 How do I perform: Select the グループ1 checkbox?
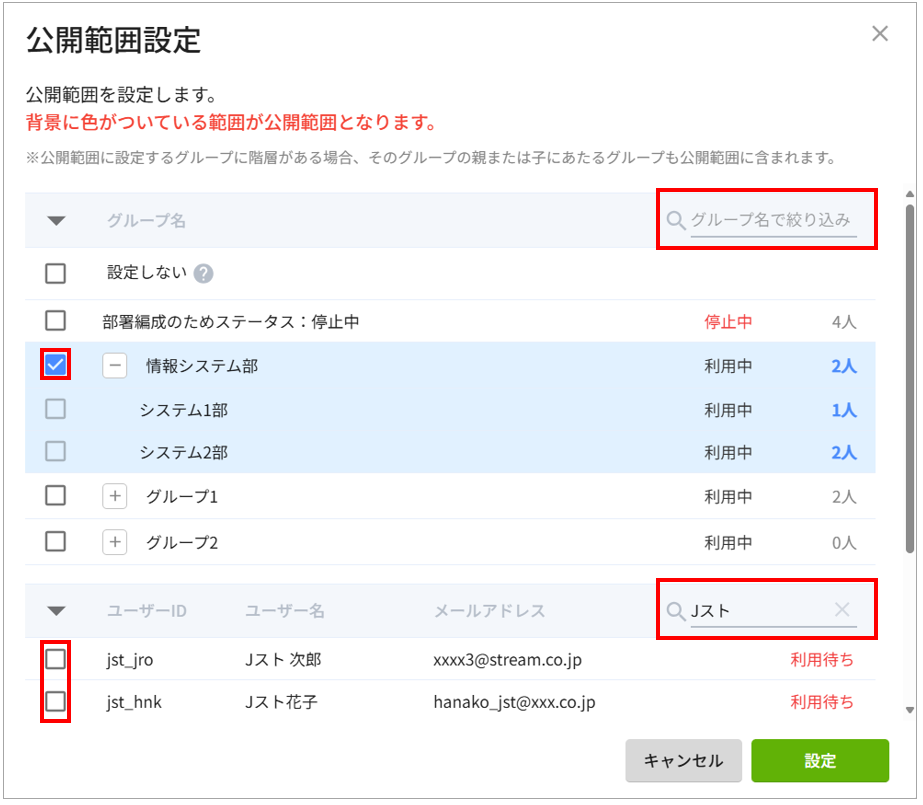click(55, 495)
